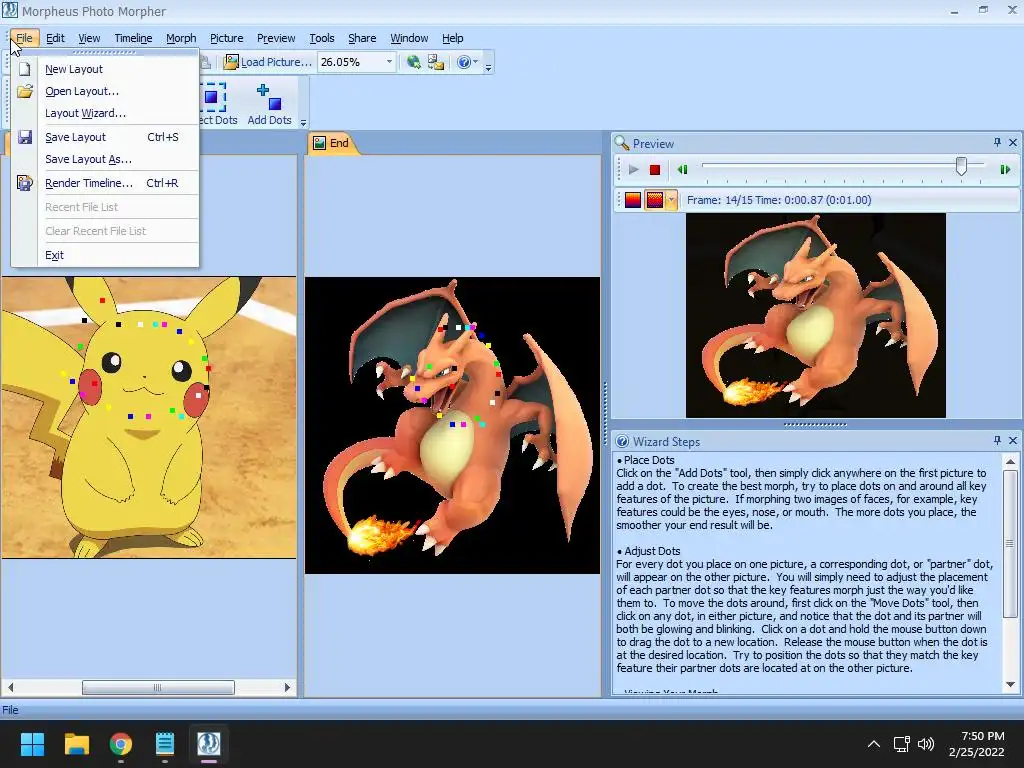Close the Preview panel

pyautogui.click(x=1013, y=142)
